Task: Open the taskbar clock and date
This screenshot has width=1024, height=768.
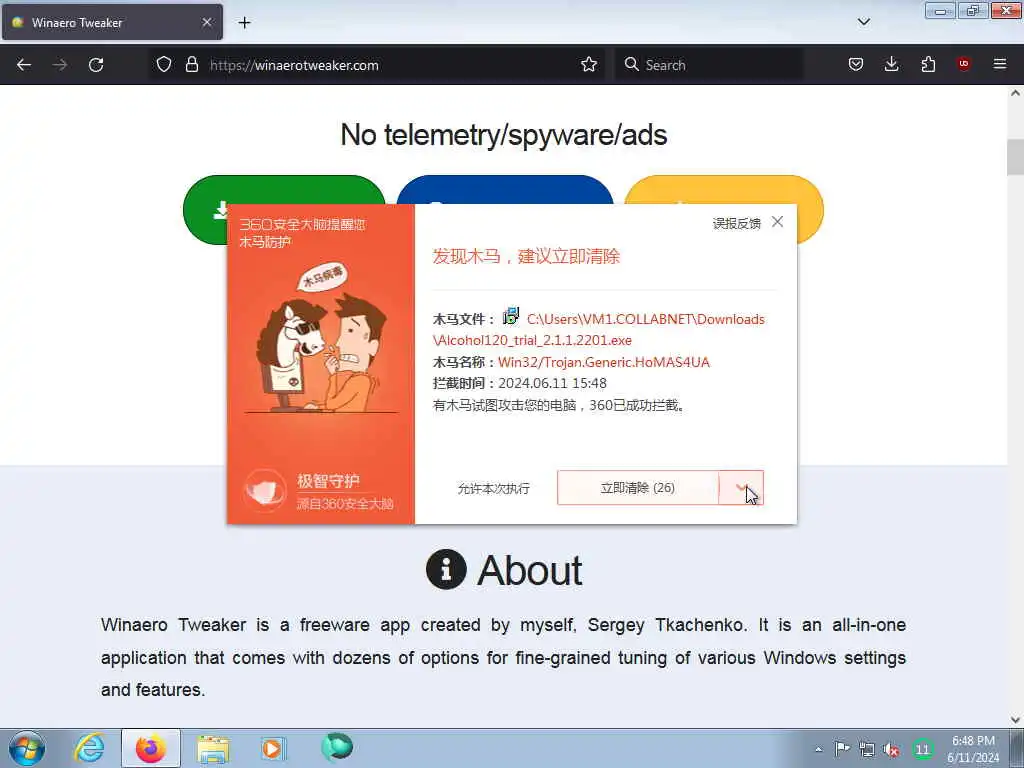Action: tap(973, 749)
